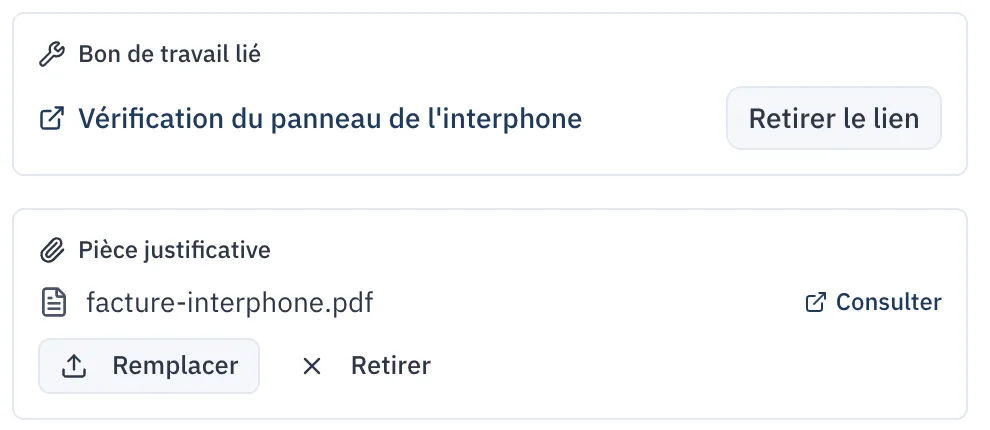Click the paperclip icon beside Pièce justificative

pos(52,251)
